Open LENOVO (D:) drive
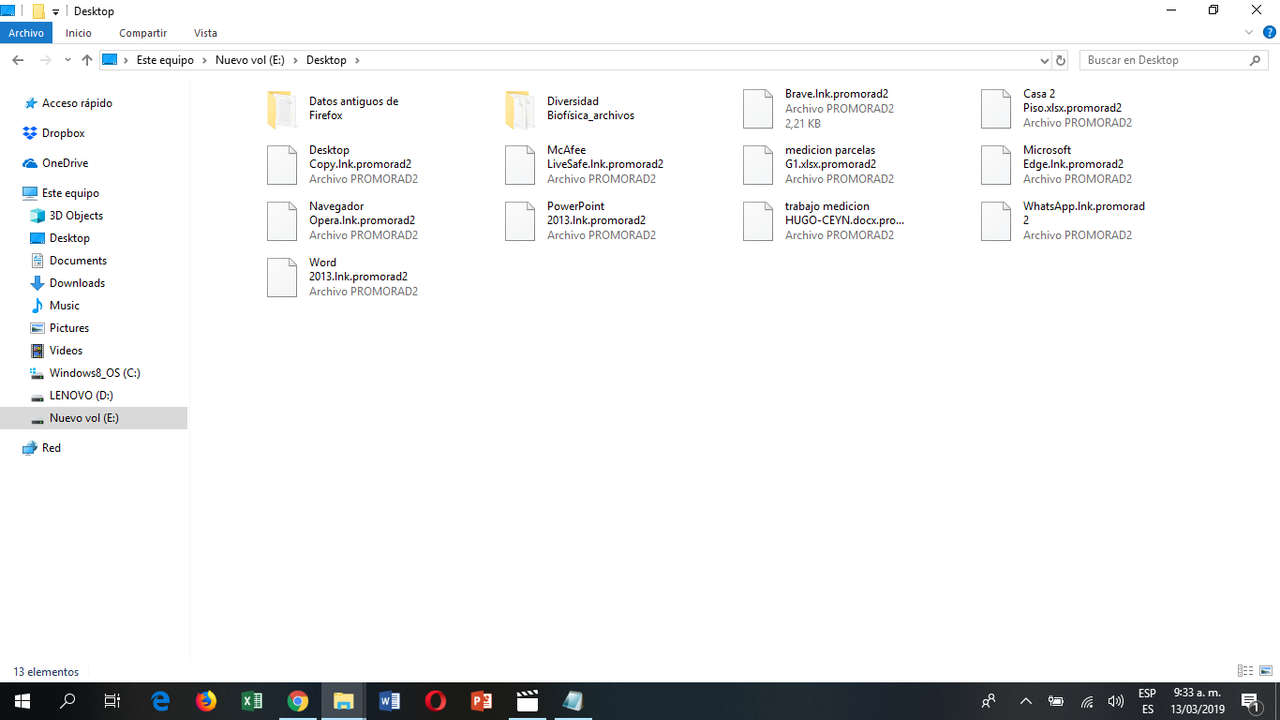The width and height of the screenshot is (1280, 720). pyautogui.click(x=81, y=395)
